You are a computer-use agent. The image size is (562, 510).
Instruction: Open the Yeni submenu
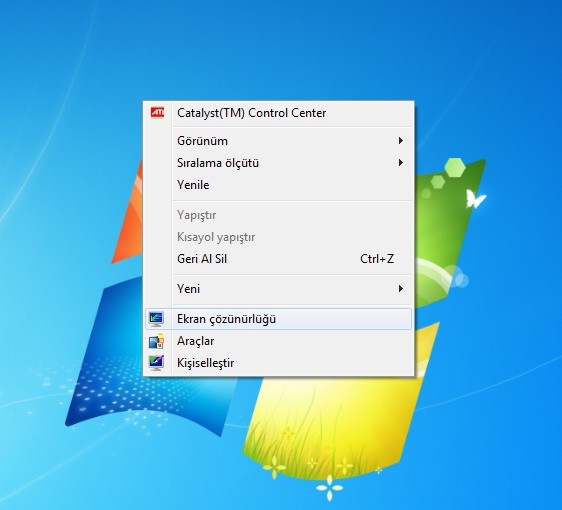pos(278,289)
